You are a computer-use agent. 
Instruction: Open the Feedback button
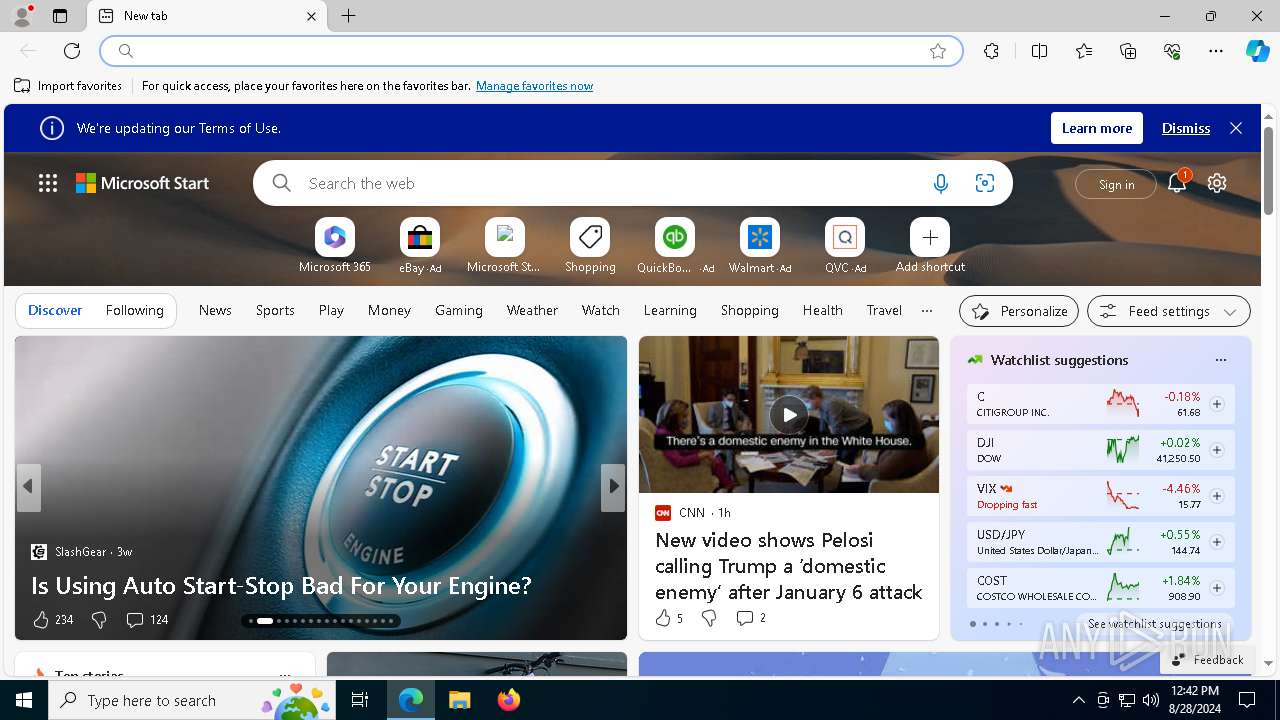click(1206, 659)
